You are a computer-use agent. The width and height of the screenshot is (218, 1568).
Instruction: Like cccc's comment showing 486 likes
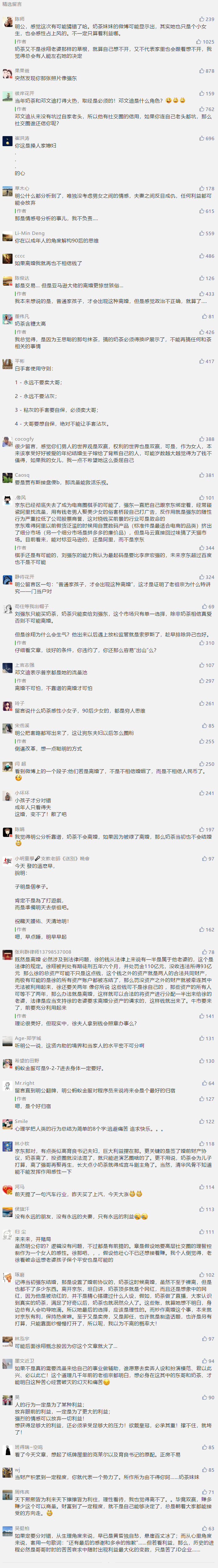click(206, 256)
